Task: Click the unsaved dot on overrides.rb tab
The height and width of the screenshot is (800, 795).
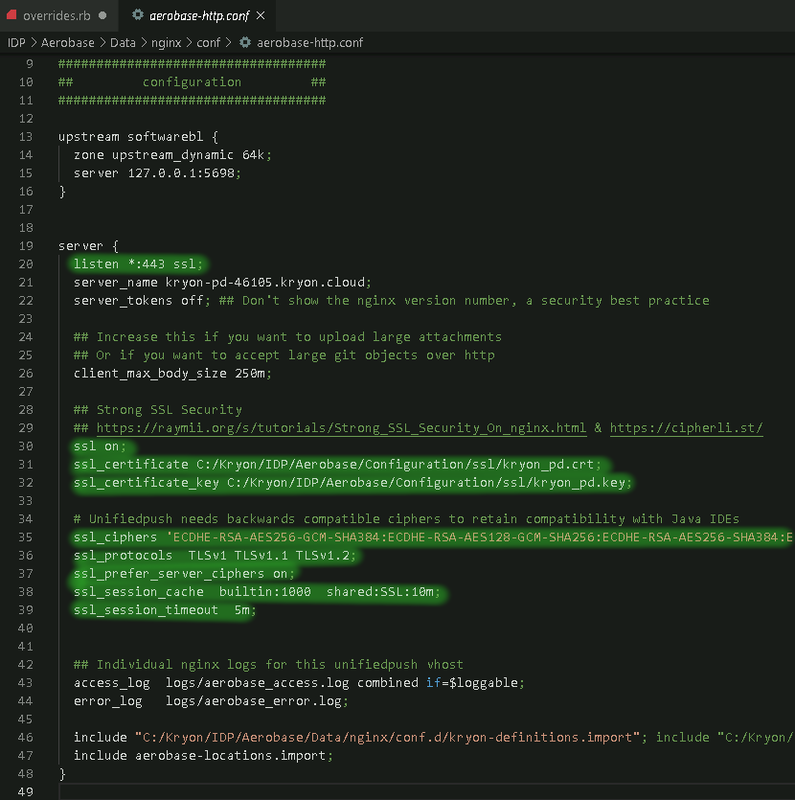Action: point(103,16)
